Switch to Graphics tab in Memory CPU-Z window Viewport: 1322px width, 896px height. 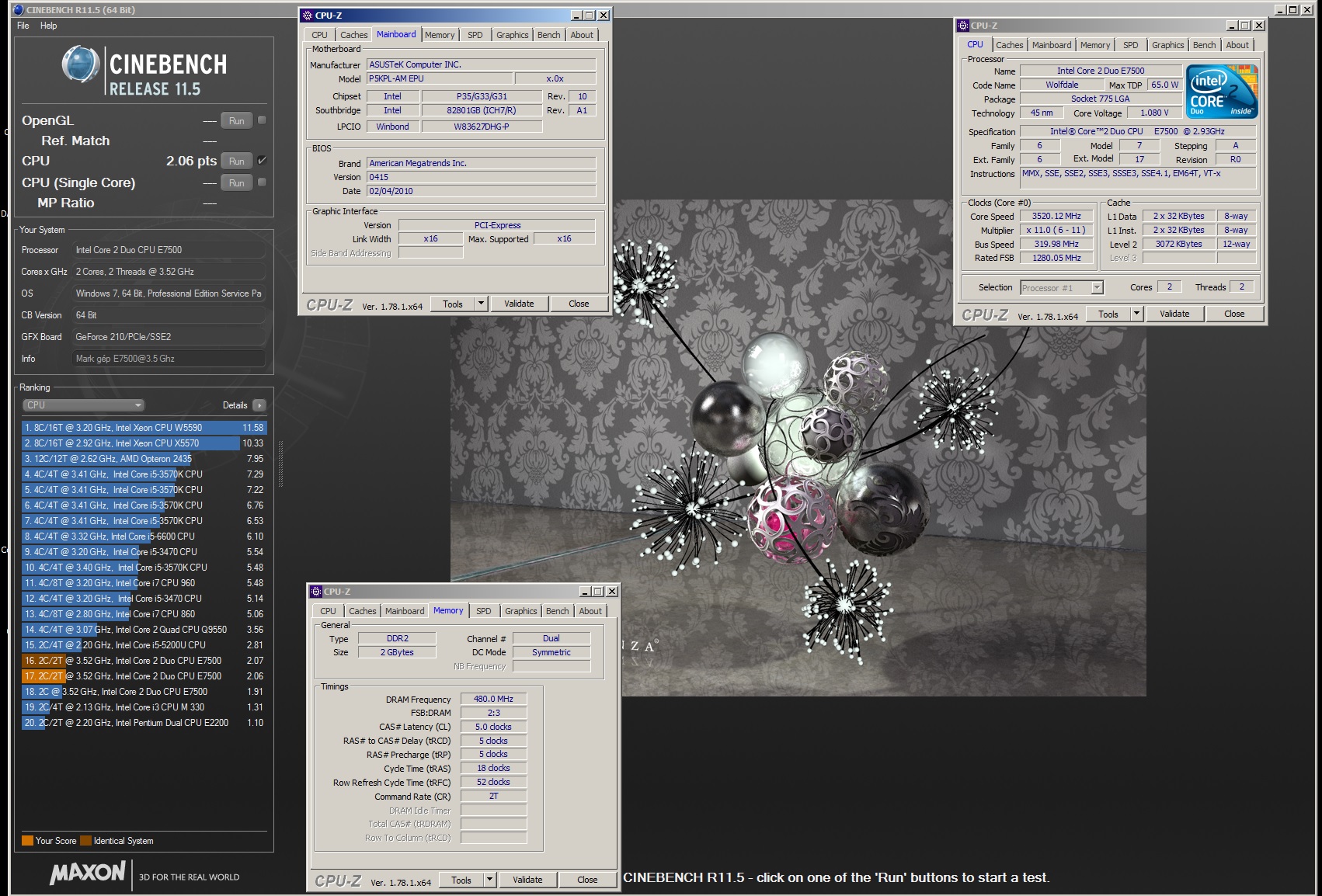click(520, 611)
